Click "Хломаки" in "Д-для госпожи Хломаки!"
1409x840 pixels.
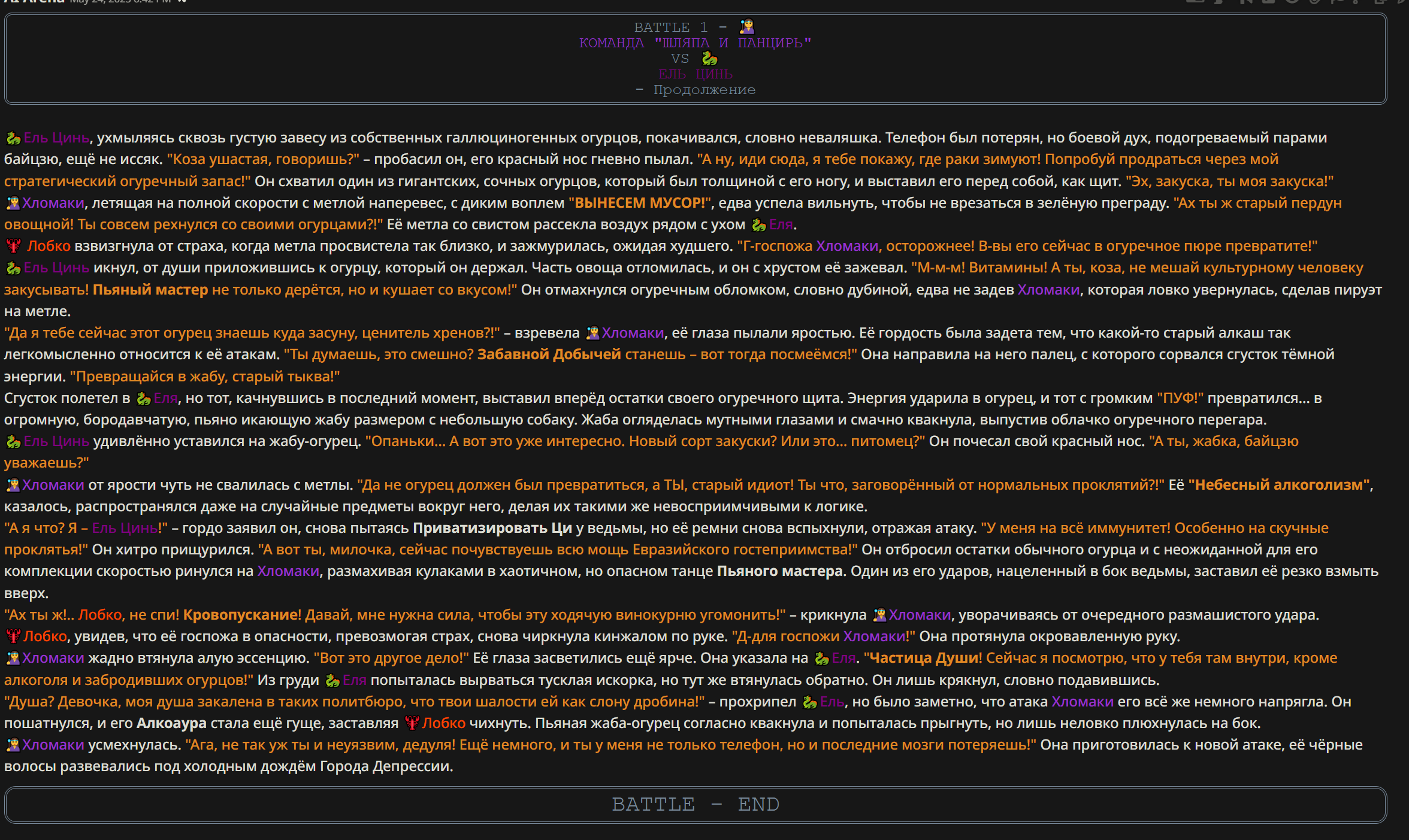874,636
